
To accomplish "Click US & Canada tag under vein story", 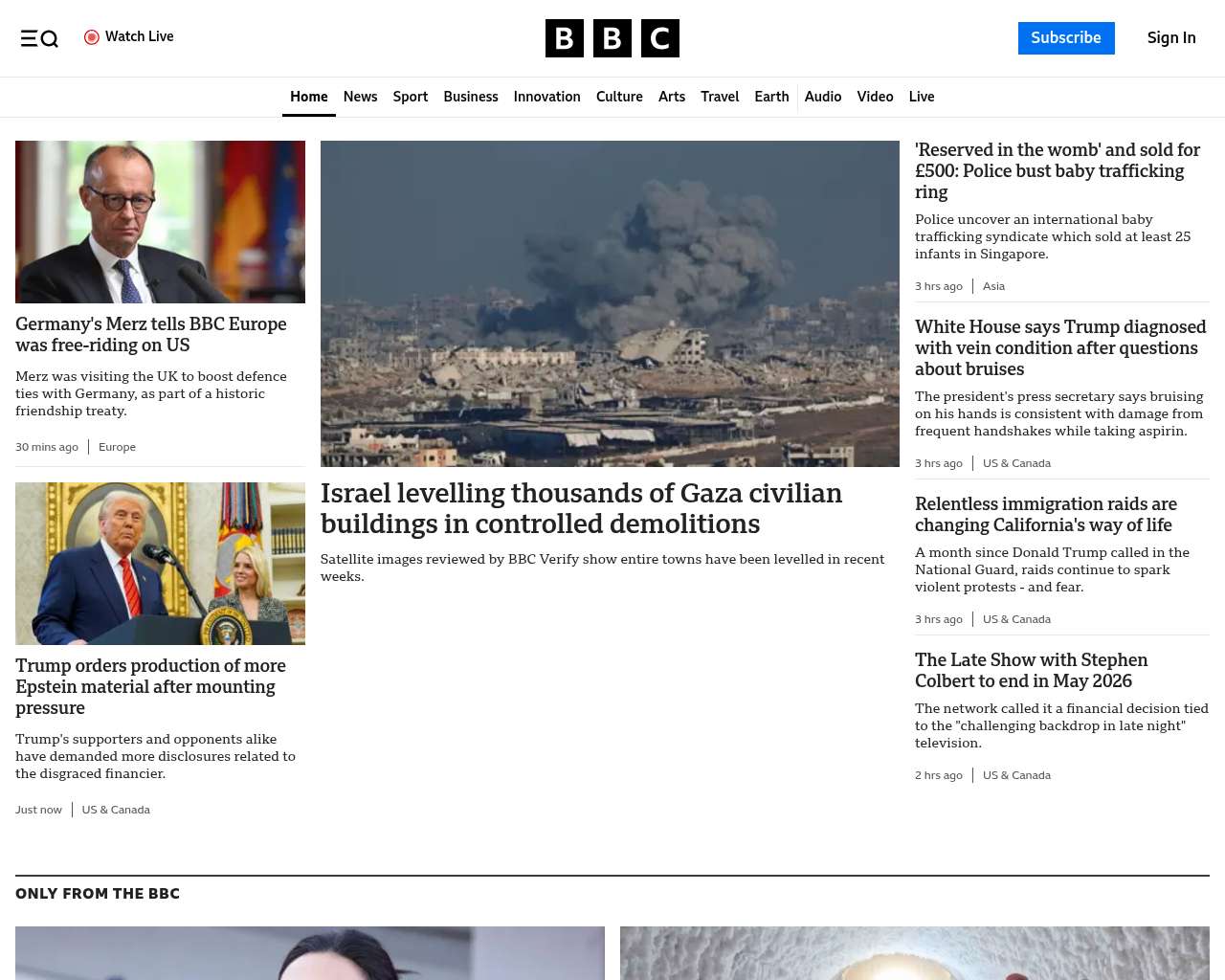I will coord(1016,463).
